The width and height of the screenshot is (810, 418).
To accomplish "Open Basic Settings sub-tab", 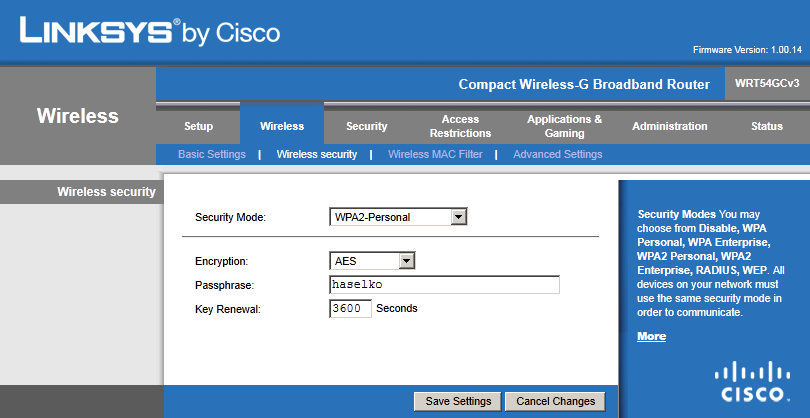I will 212,154.
